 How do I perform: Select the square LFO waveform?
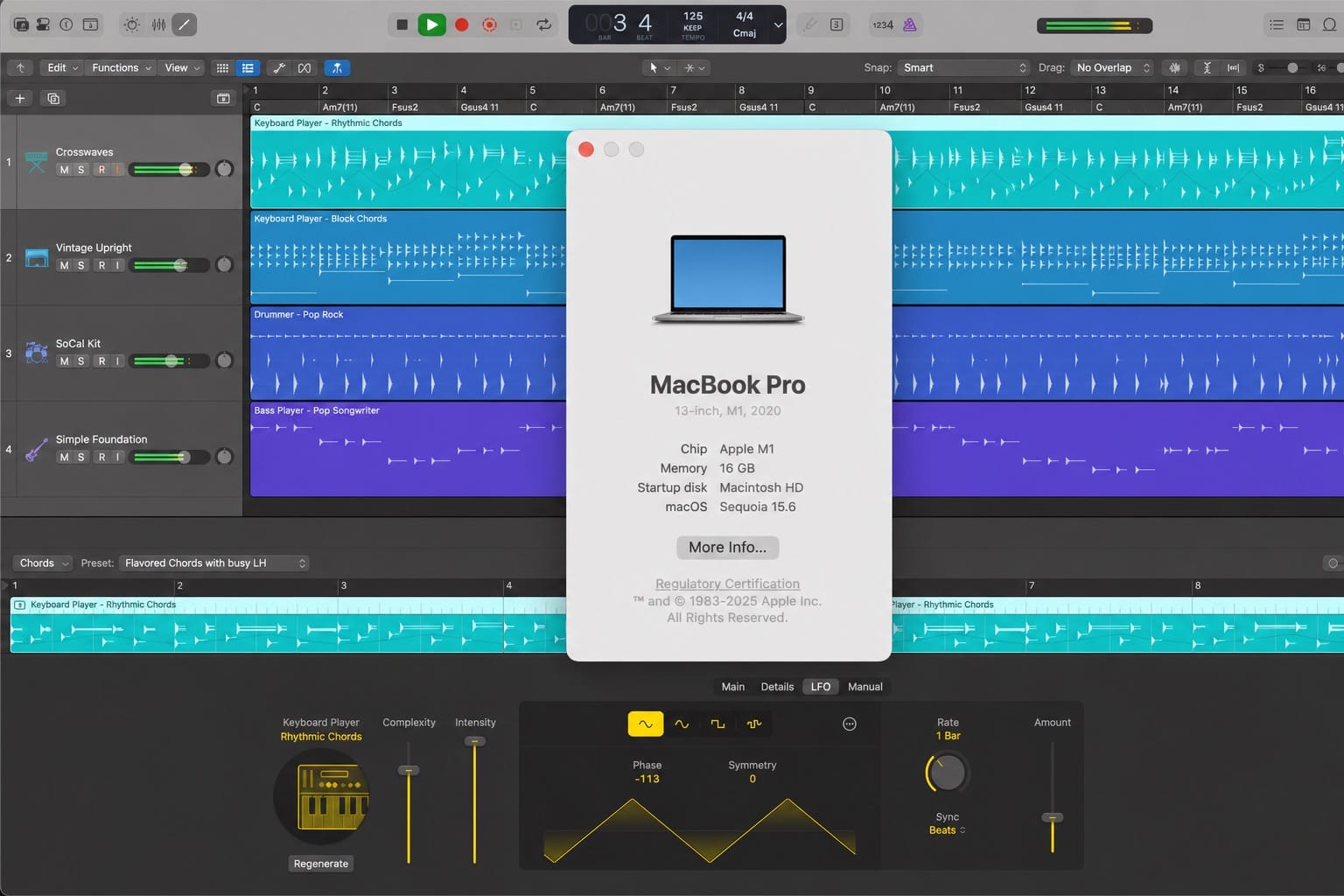pyautogui.click(x=717, y=724)
